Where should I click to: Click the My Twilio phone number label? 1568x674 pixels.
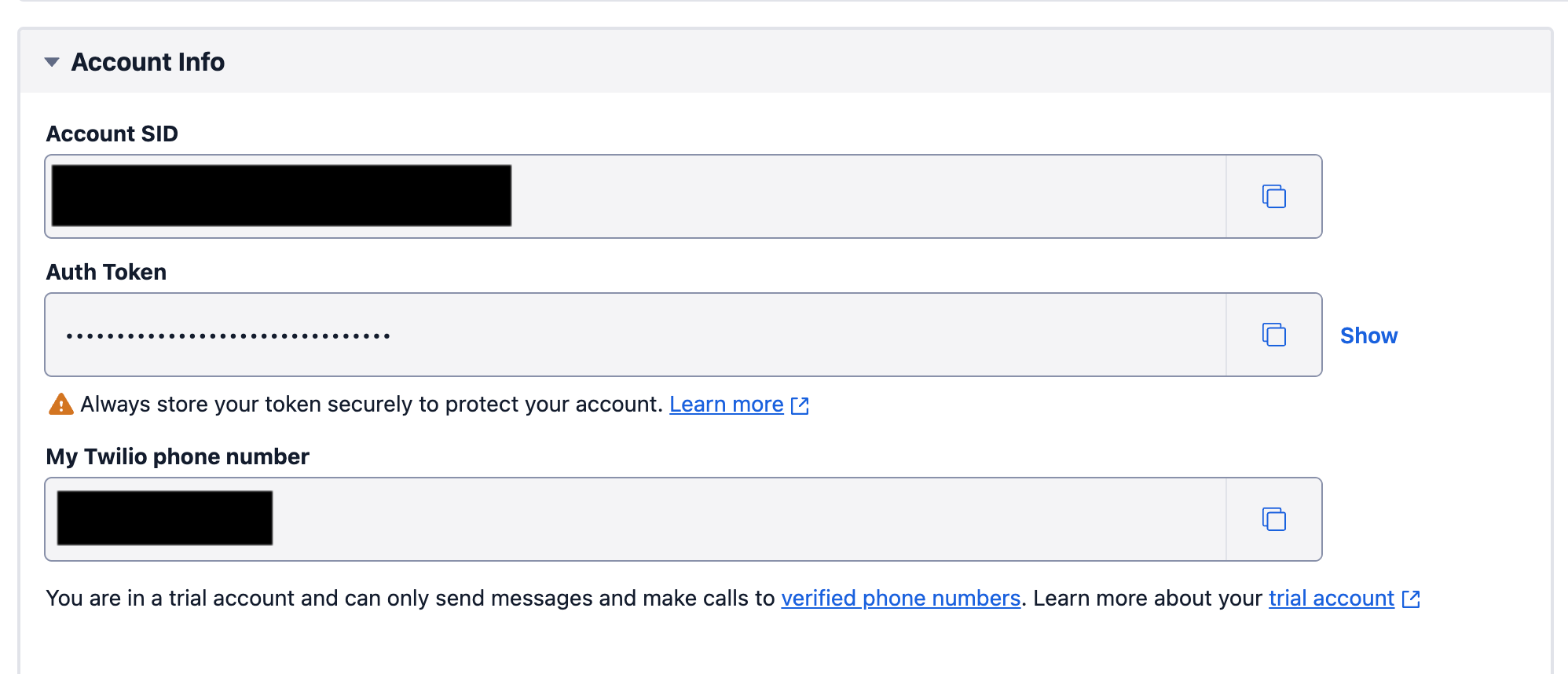tap(178, 457)
